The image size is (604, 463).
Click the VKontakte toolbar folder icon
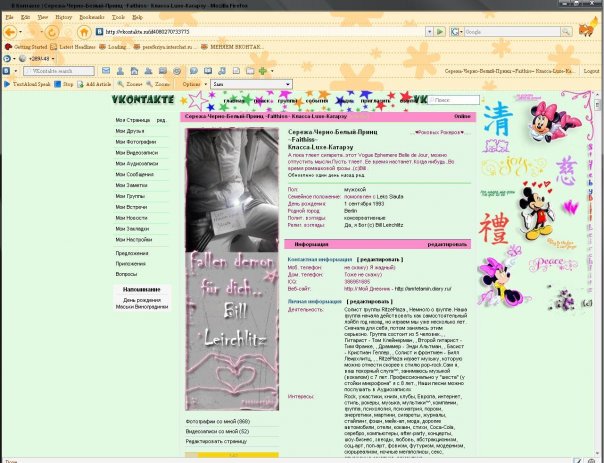click(x=250, y=70)
